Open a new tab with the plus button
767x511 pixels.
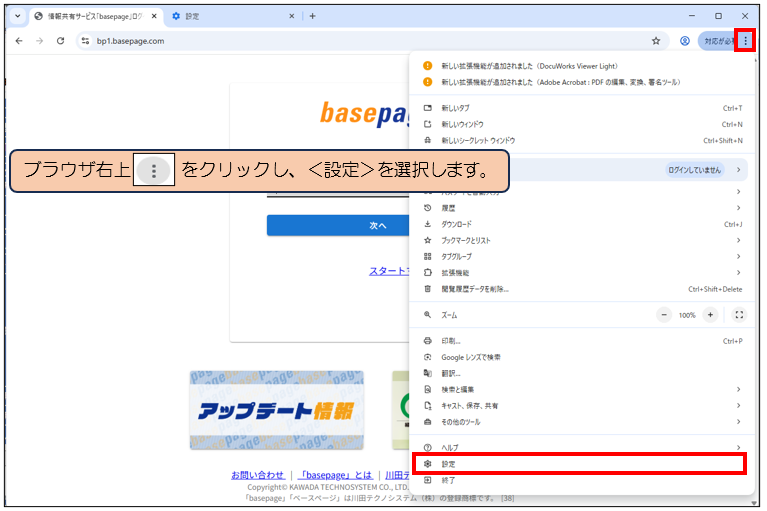pos(312,16)
